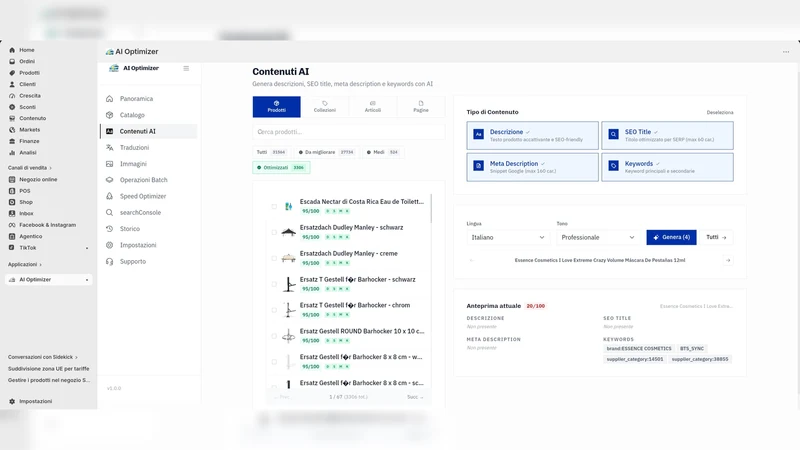Expand Canali di vendita section
Image resolution: width=800 pixels, height=450 pixels.
[x=30, y=168]
